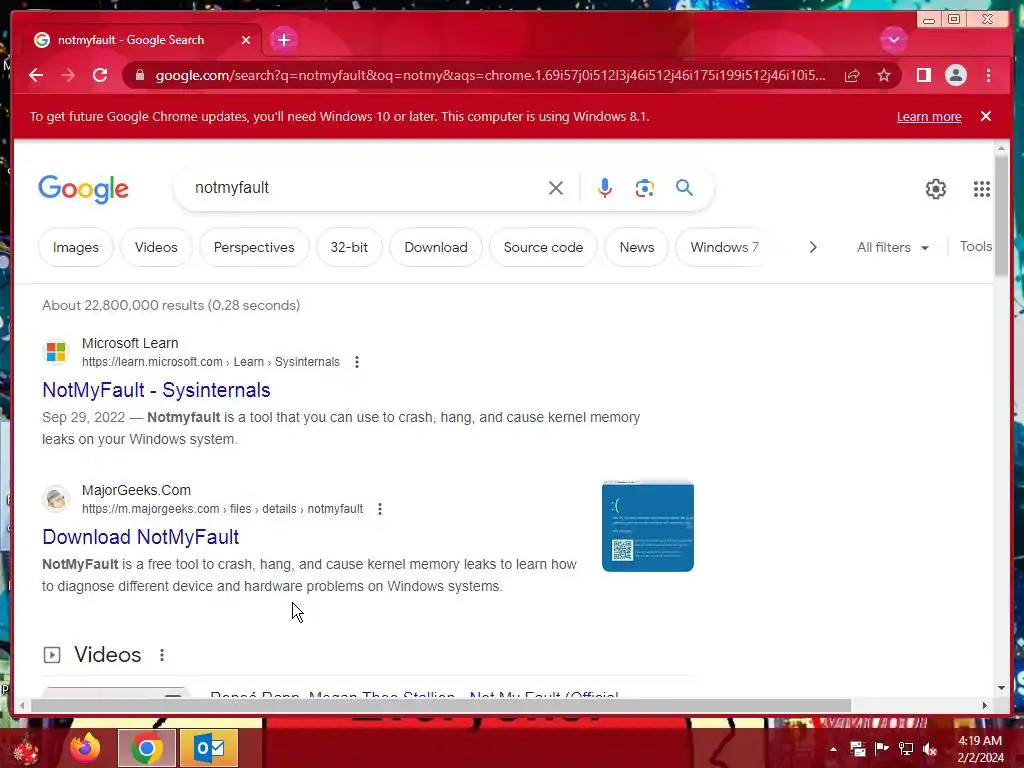Open NotMyFault - Sysinternals result
The width and height of the screenshot is (1024, 768).
click(x=156, y=390)
